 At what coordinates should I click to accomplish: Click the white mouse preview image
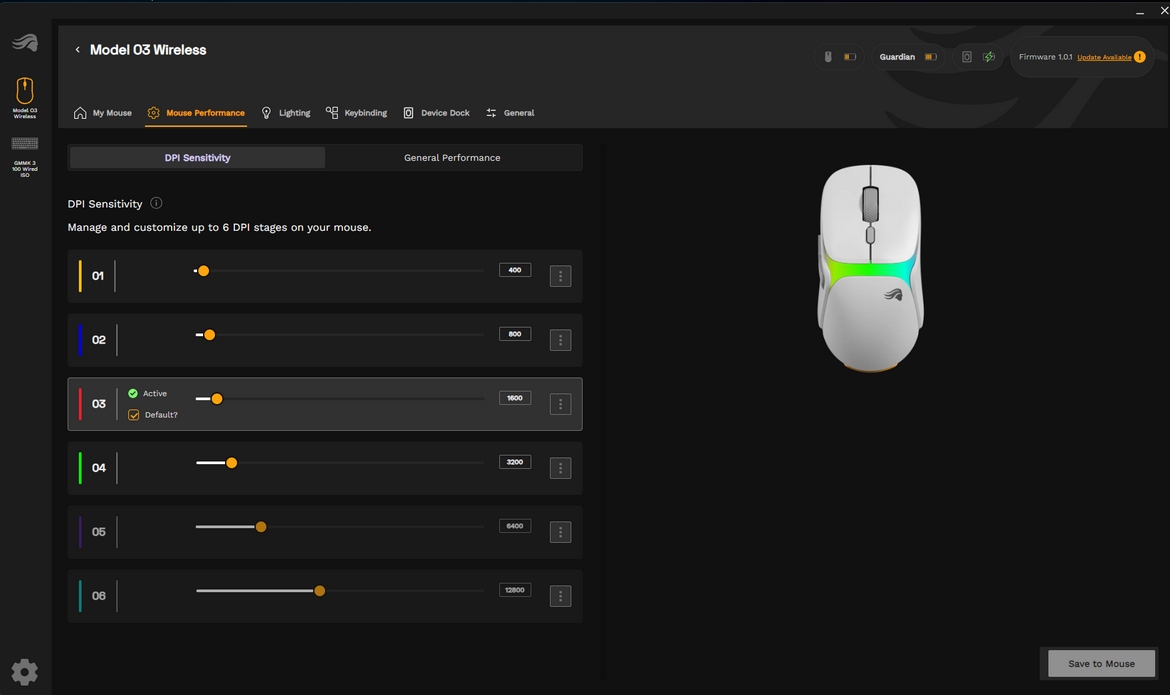870,268
